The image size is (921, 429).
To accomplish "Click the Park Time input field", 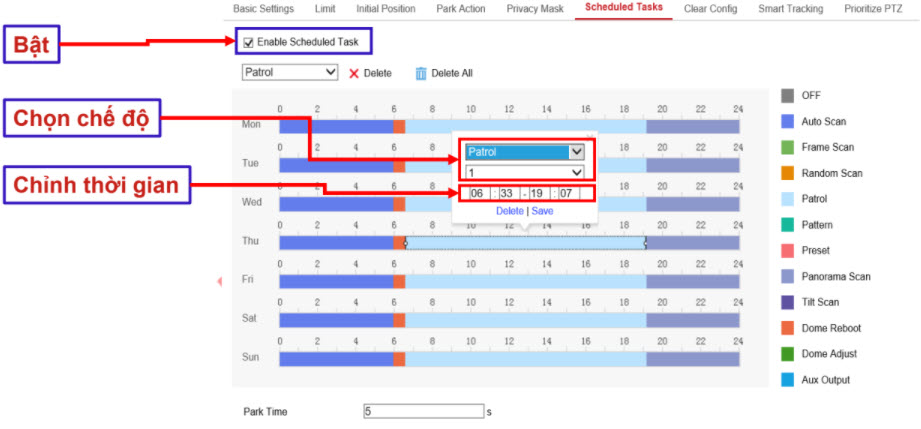I will [x=423, y=411].
